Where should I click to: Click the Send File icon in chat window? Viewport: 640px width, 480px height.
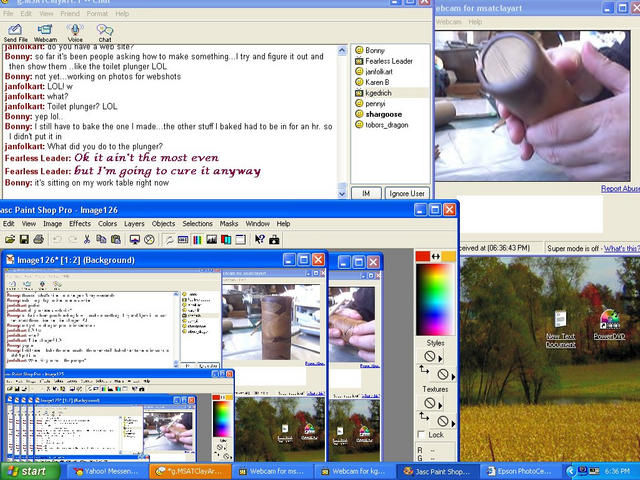click(15, 33)
